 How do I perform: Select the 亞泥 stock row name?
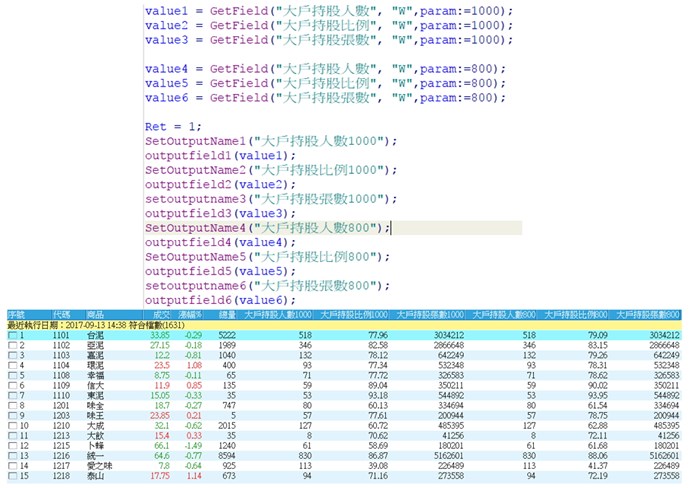(96, 344)
